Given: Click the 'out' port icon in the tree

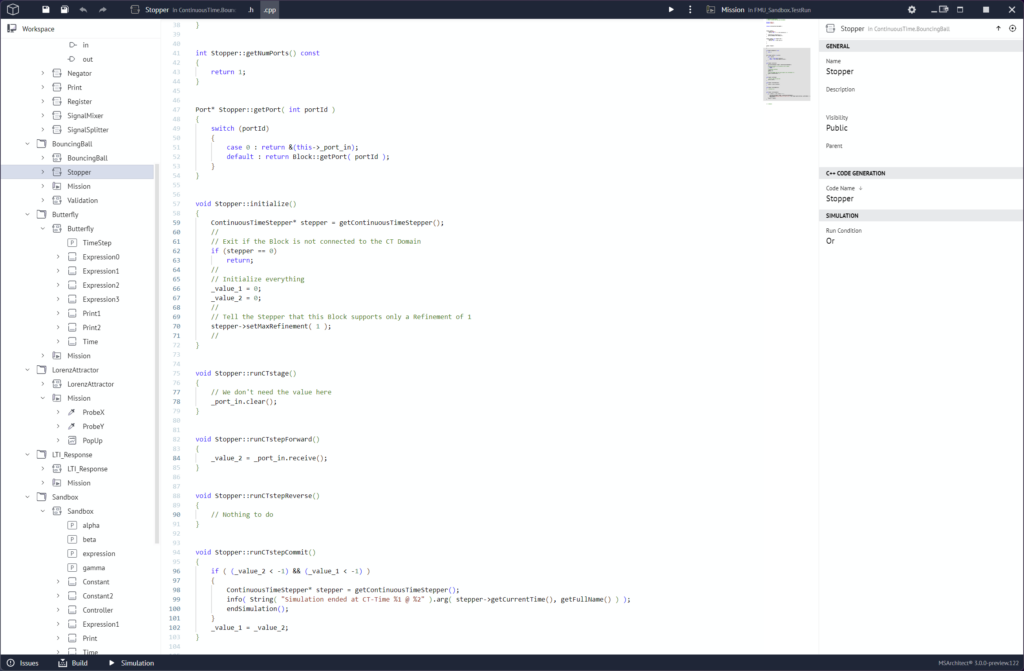Looking at the screenshot, I should pyautogui.click(x=72, y=59).
